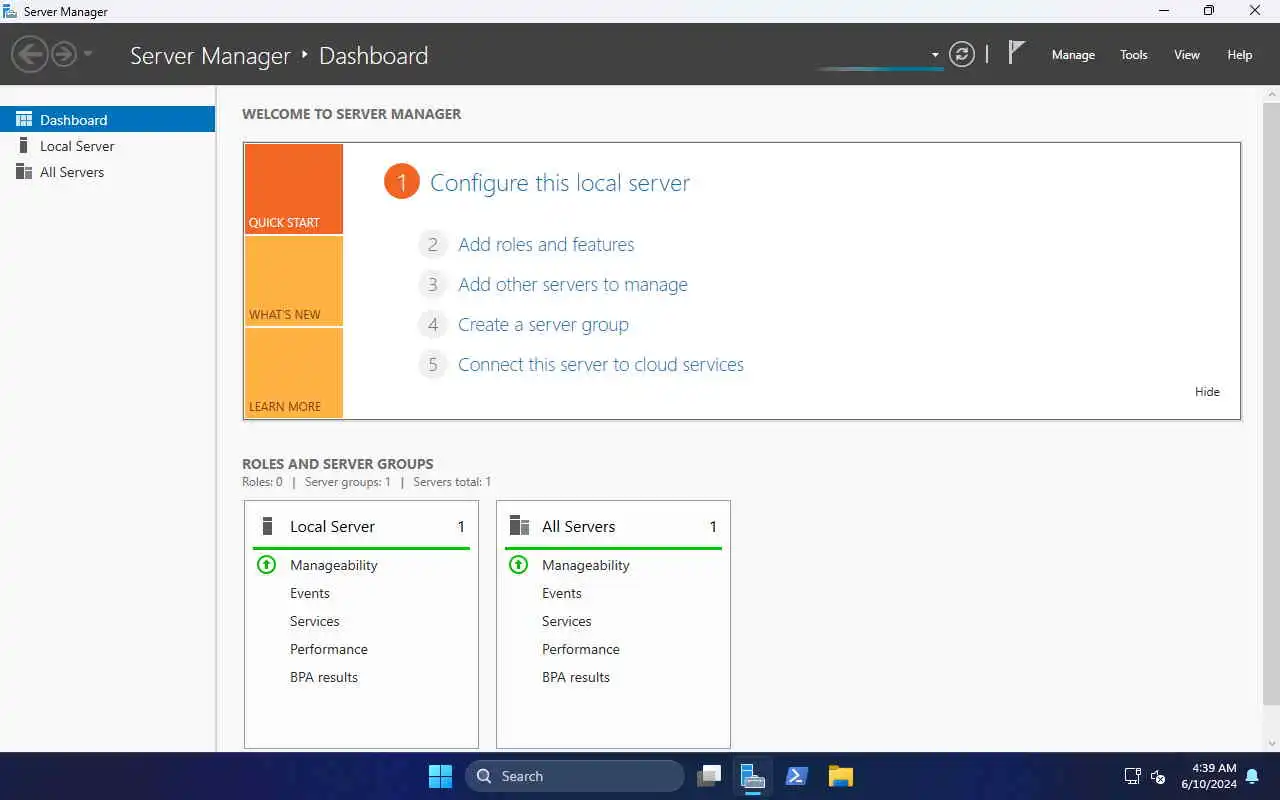Open Performance under Local Server tile
1280x800 pixels.
[329, 649]
